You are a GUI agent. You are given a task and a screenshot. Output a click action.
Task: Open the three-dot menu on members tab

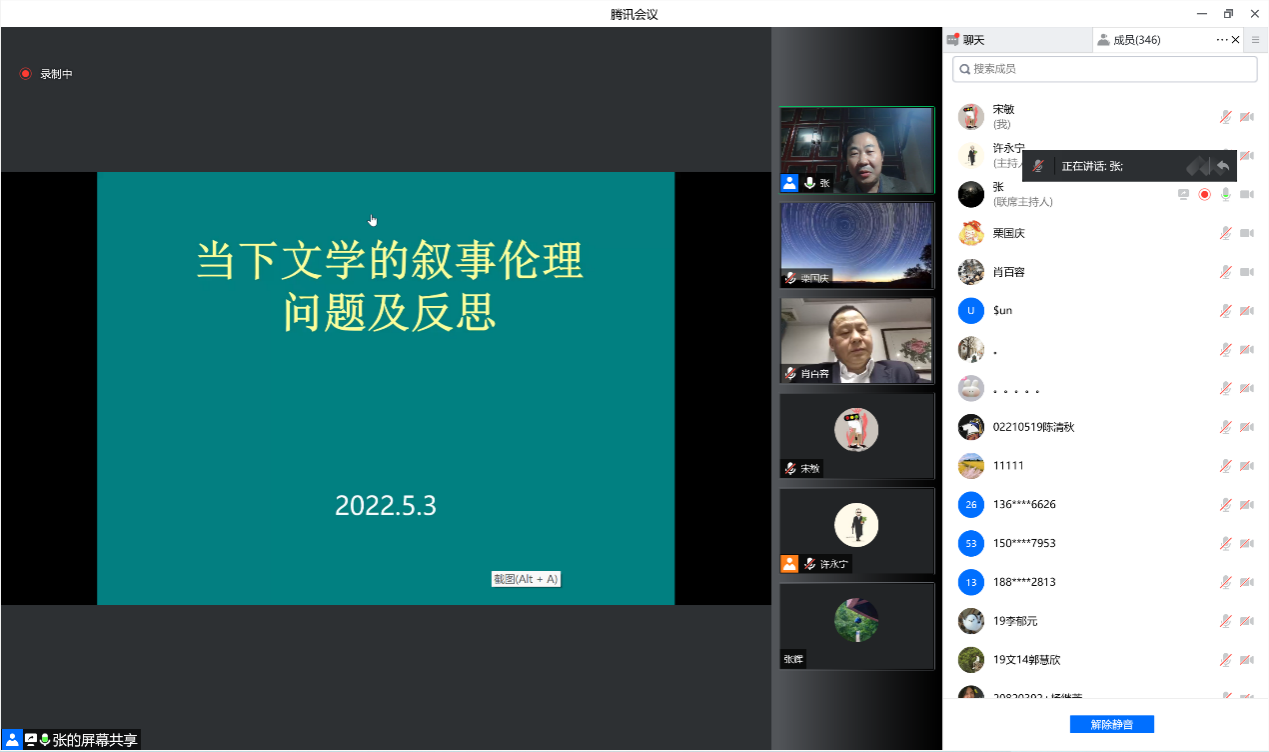click(x=1221, y=40)
